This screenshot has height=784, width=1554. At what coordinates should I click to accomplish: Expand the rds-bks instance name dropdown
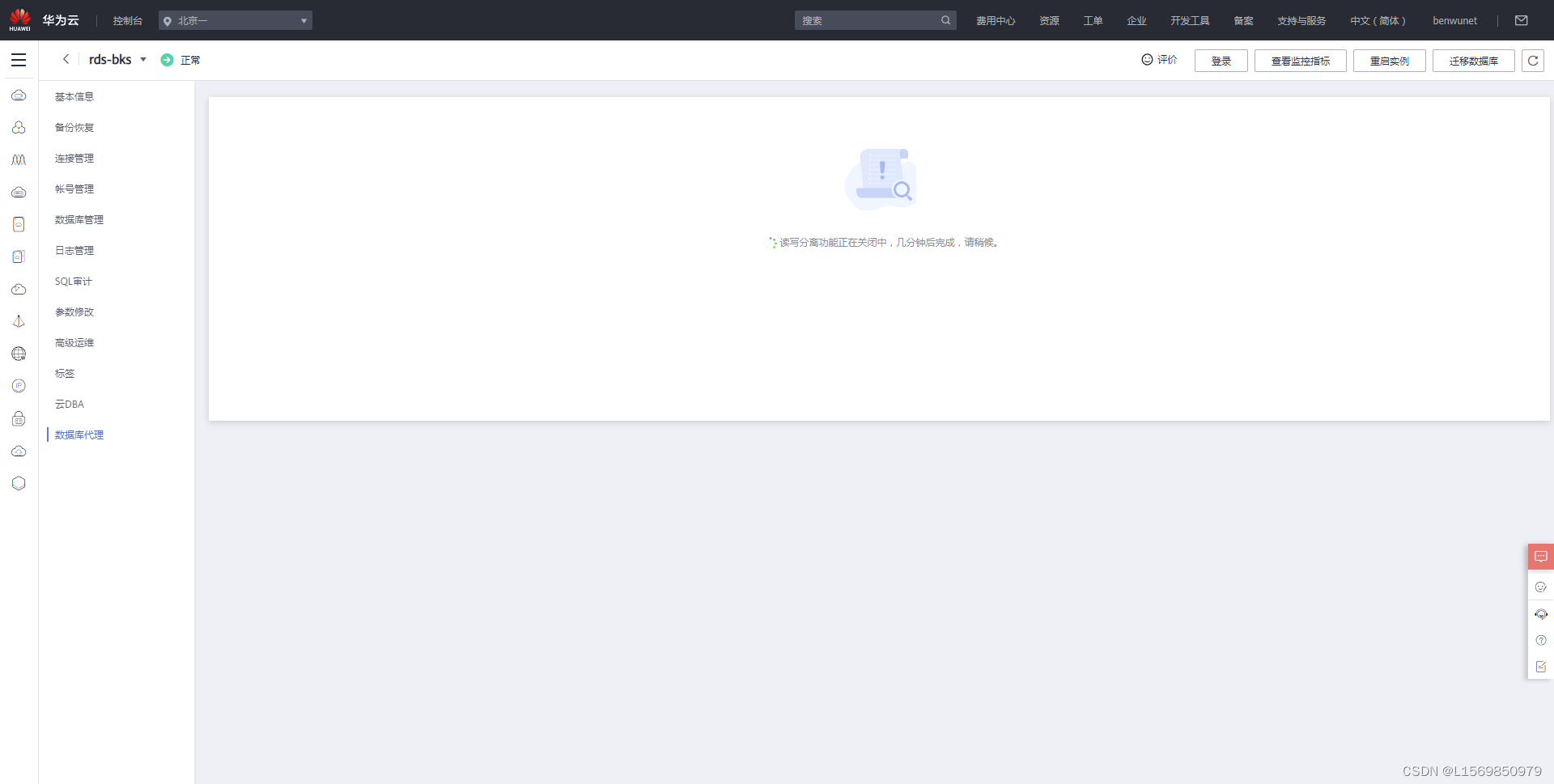[x=143, y=60]
